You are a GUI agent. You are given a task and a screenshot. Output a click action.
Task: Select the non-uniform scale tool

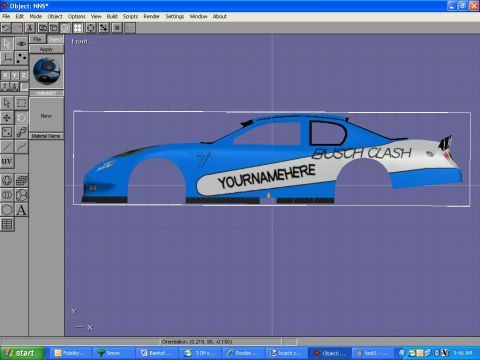tap(7, 132)
